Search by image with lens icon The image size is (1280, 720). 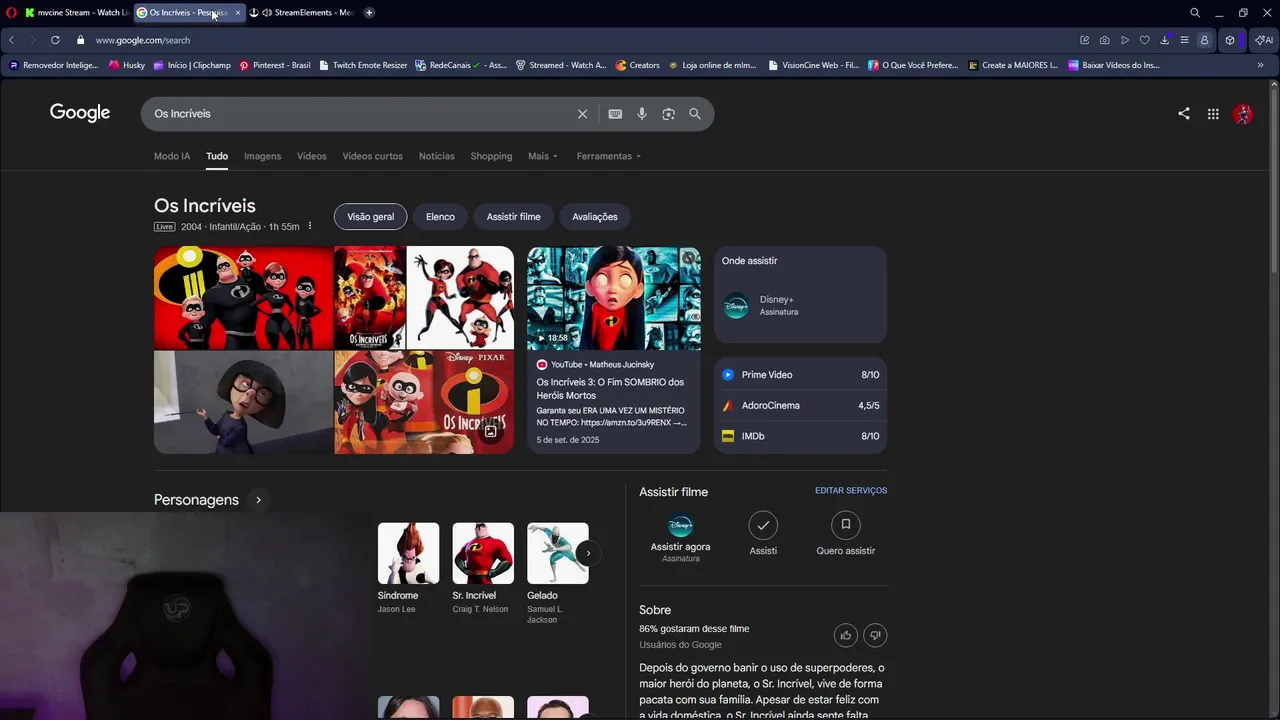(668, 114)
